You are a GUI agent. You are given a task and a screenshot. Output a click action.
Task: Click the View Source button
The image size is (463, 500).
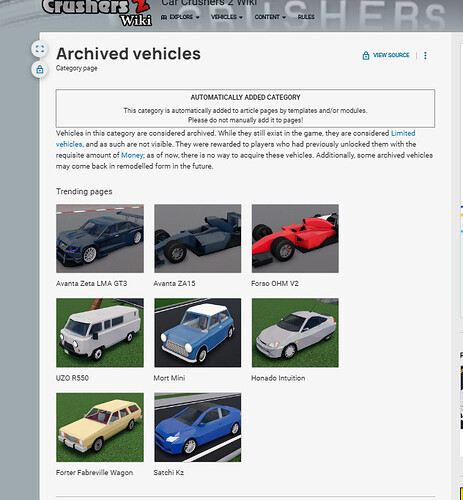[x=386, y=55]
